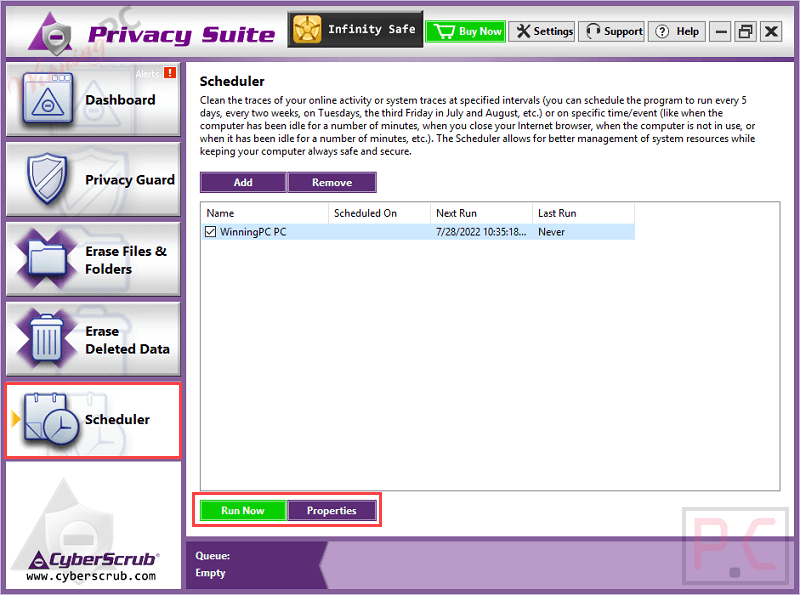Uncheck the WinningPC PC schedule checkbox
Screen dimensions: 800x595
(x=210, y=232)
